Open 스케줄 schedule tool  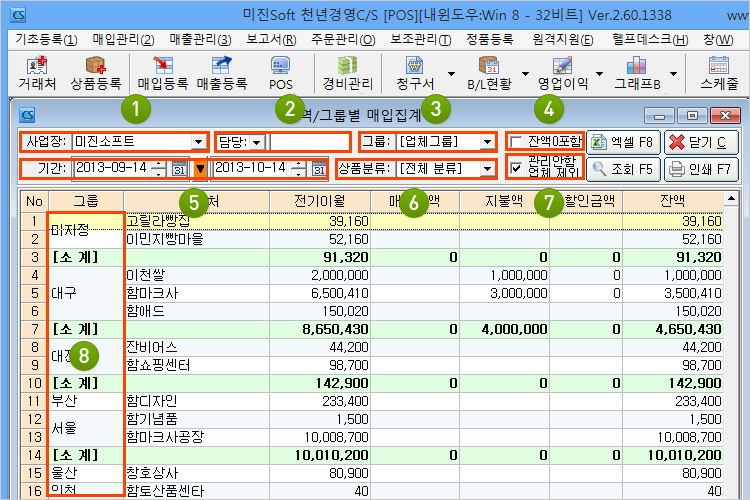pos(719,74)
